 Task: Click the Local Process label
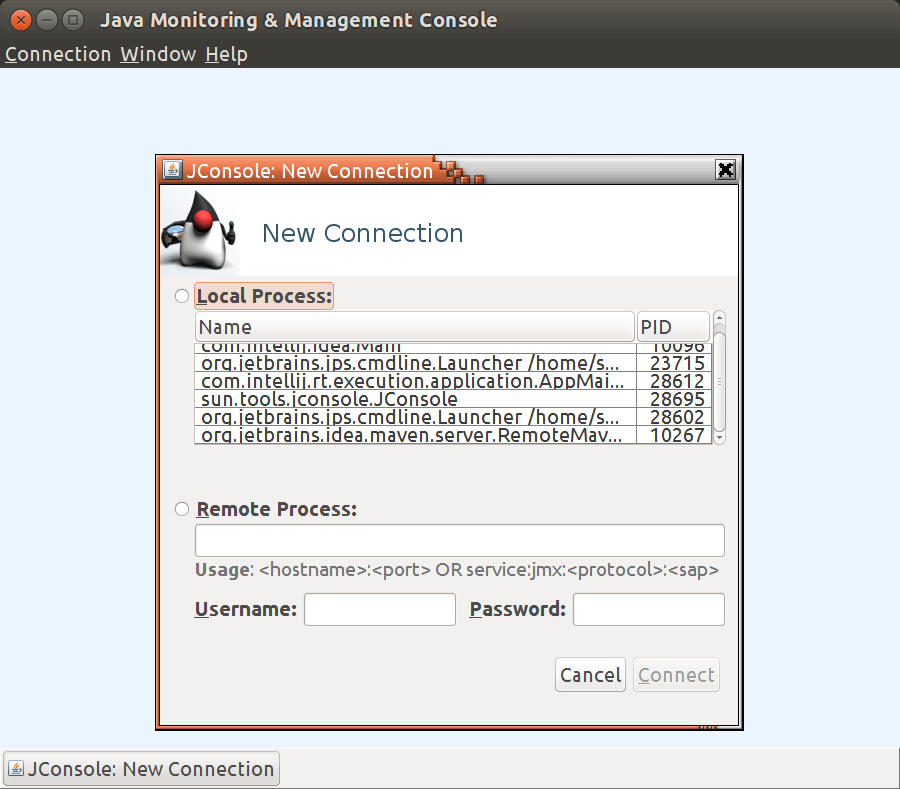coord(264,296)
